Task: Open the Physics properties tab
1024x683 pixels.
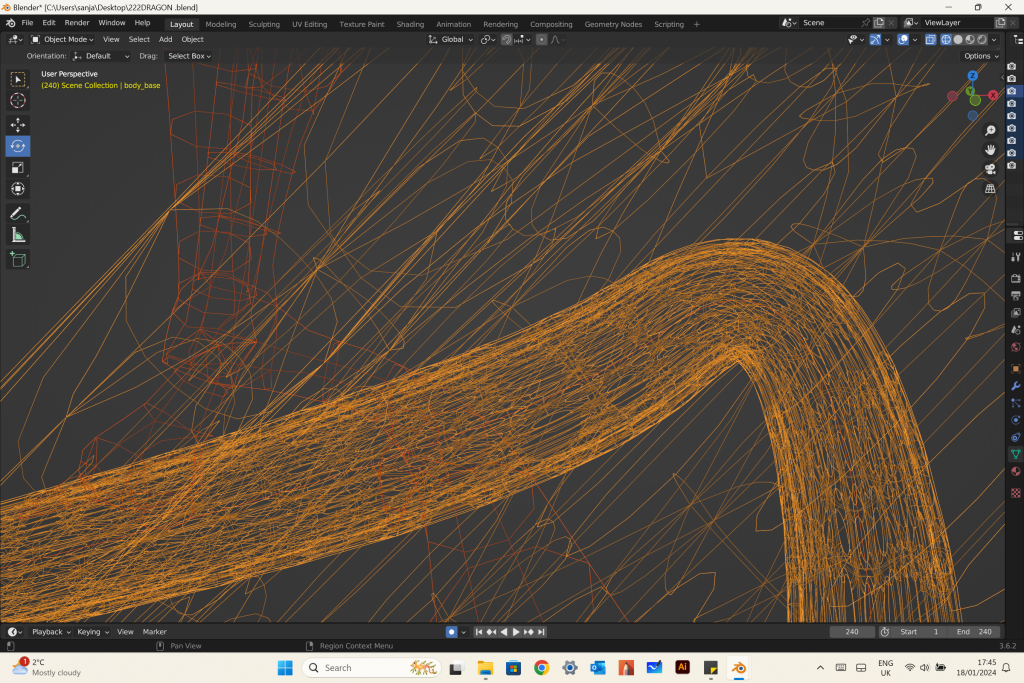Action: click(1016, 420)
